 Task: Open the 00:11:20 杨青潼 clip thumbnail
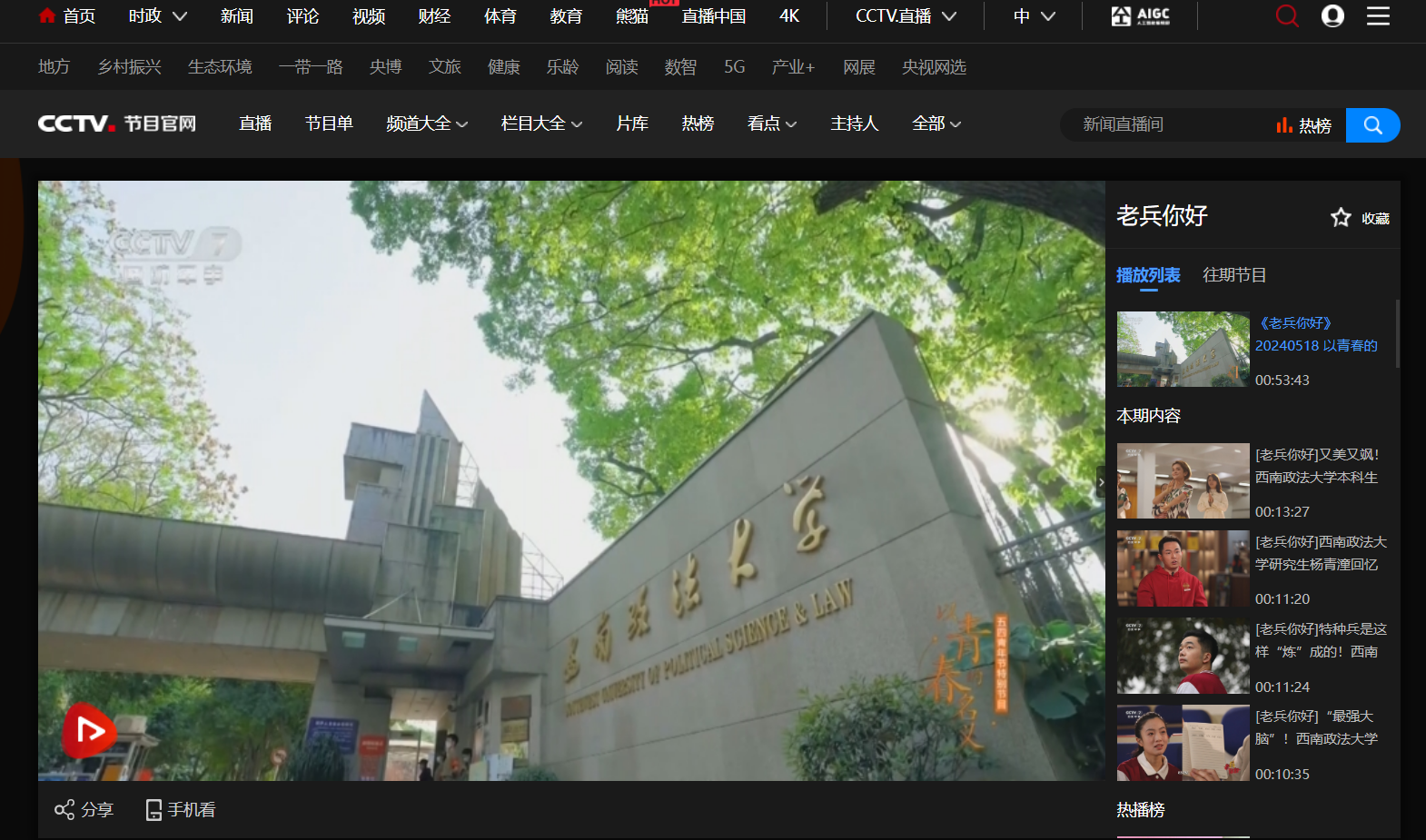1183,568
